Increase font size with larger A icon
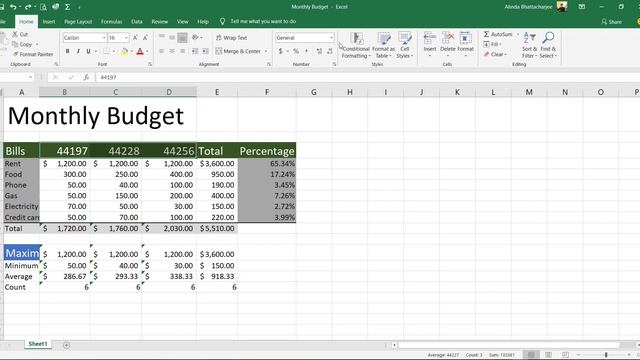 [x=135, y=38]
